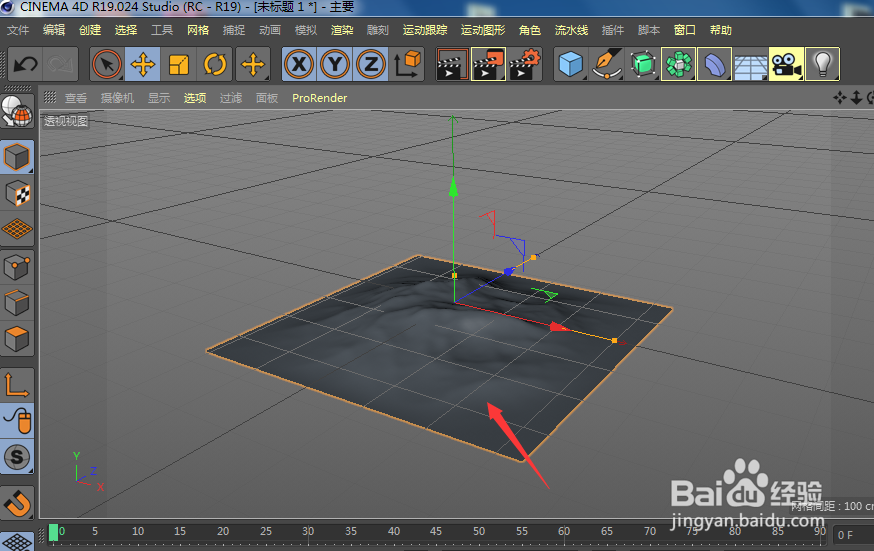The image size is (874, 551).
Task: Open the viewport 面板 menu
Action: (x=267, y=98)
